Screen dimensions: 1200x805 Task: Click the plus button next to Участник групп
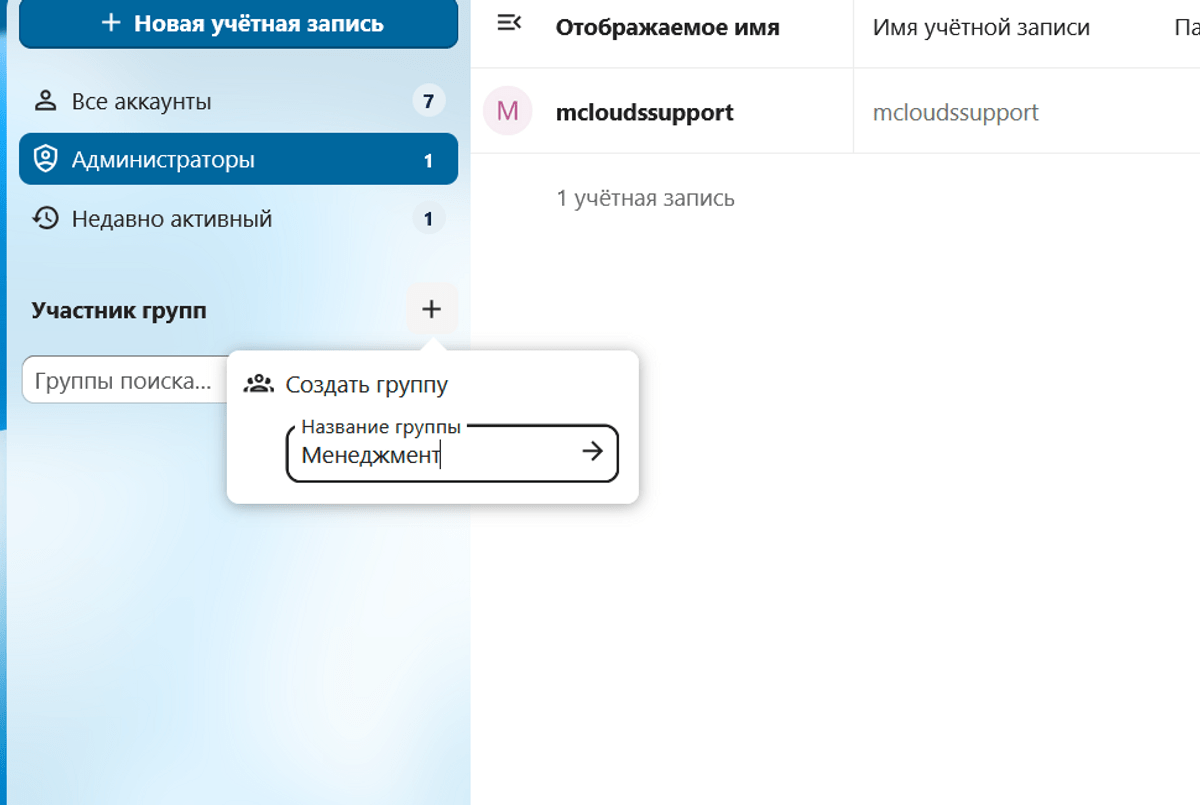pyautogui.click(x=431, y=310)
